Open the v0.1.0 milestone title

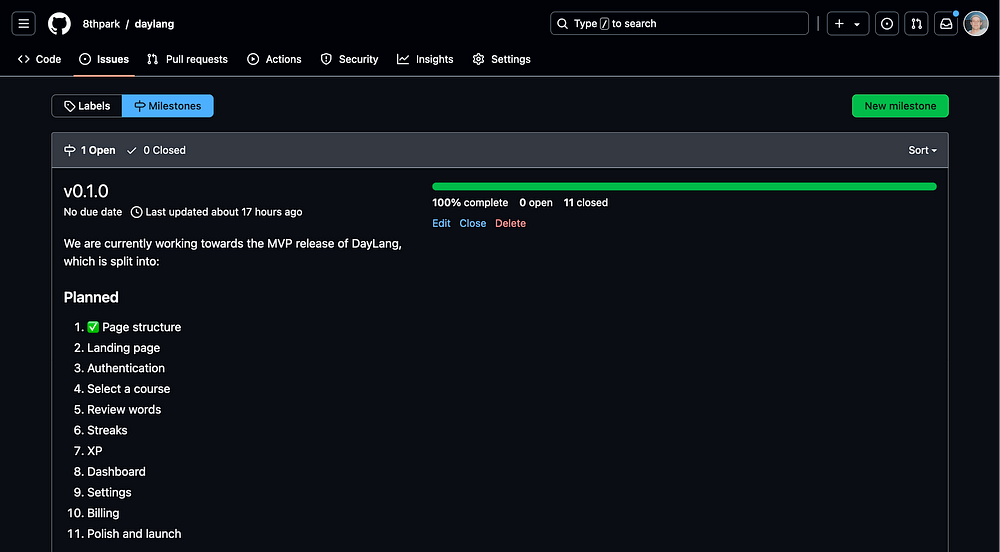86,191
